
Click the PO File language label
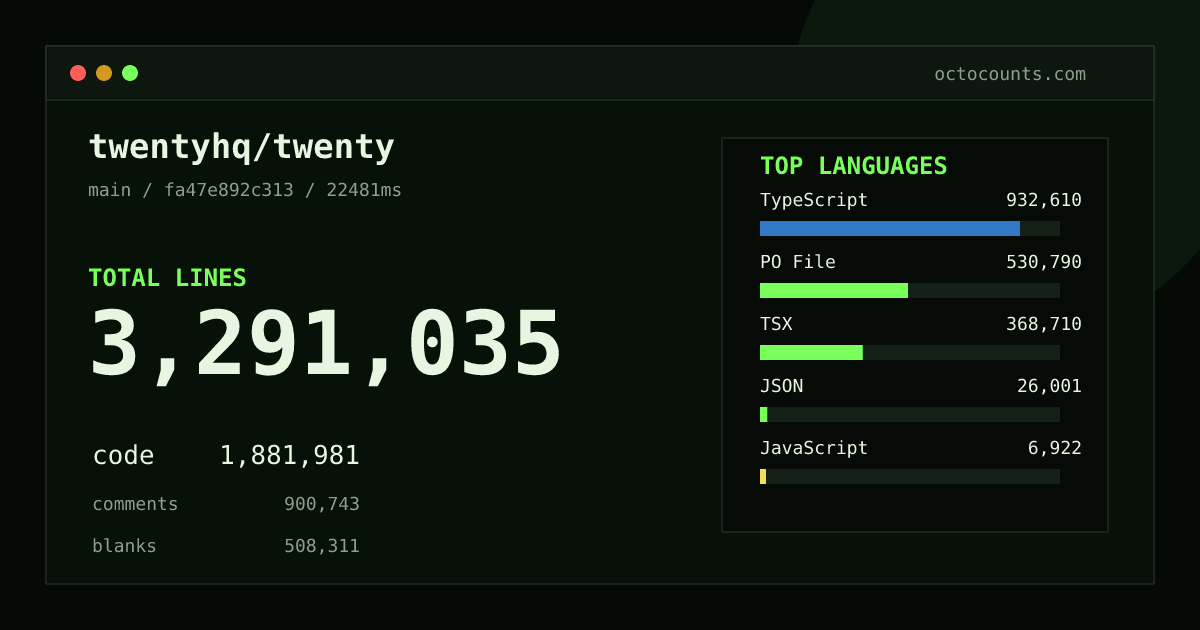pyautogui.click(x=798, y=262)
